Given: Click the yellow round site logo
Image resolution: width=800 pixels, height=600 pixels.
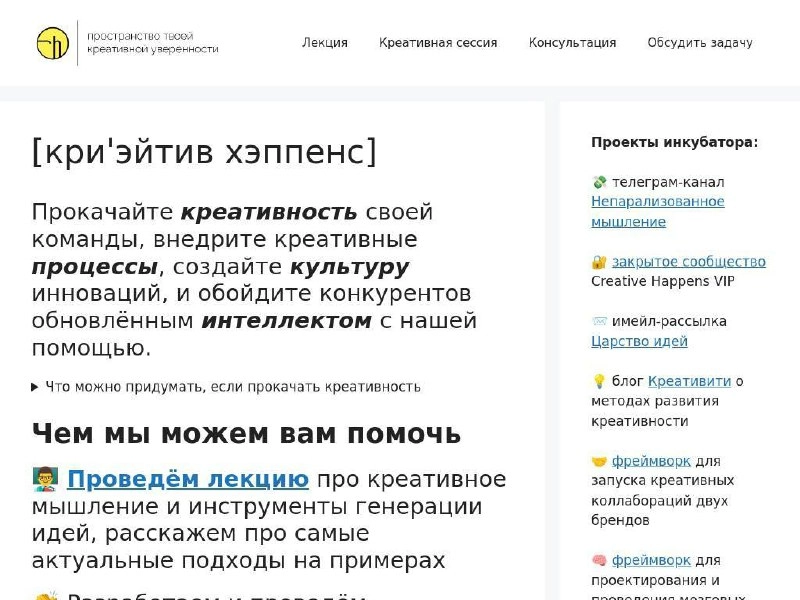Looking at the screenshot, I should 53,43.
